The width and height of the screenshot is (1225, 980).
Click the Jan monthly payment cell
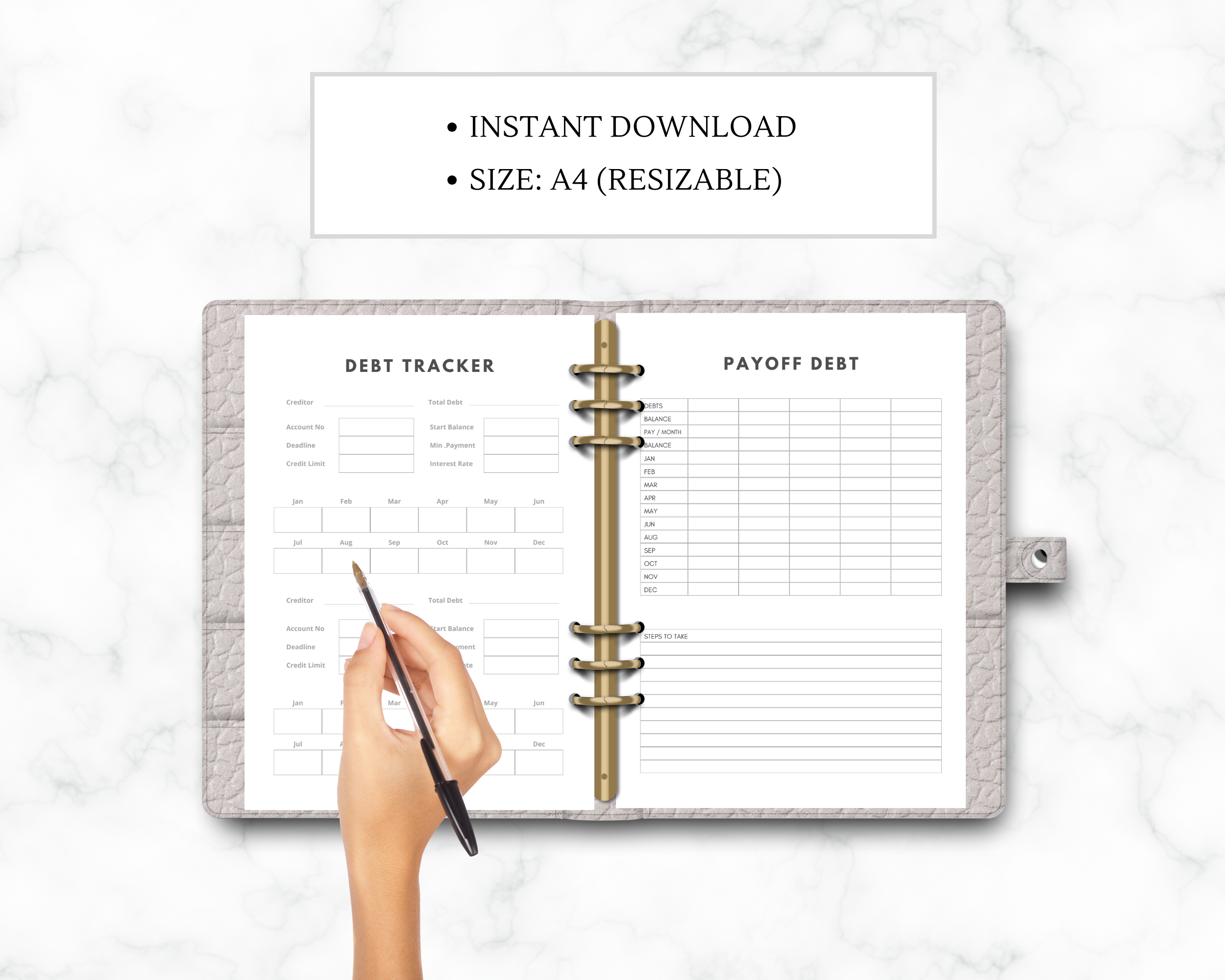point(297,520)
